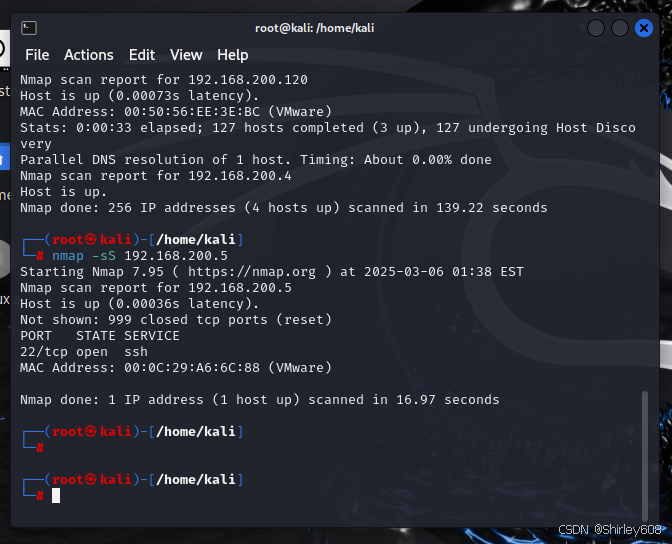Click the 'PORT STATE SERVICE' header line
This screenshot has height=544, width=672.
pos(100,336)
